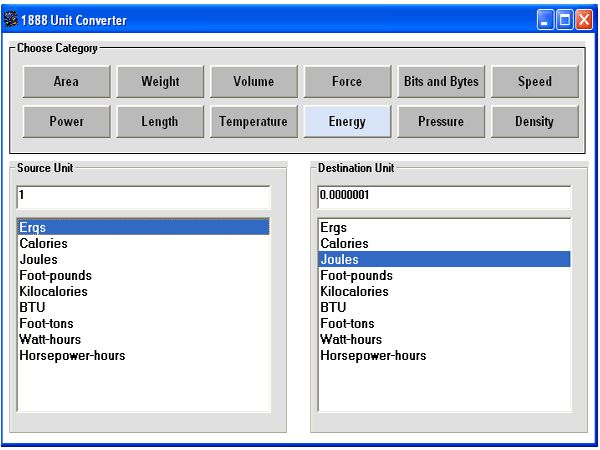
Task: Select Kilocalories in Source Unit list
Action: (143, 292)
